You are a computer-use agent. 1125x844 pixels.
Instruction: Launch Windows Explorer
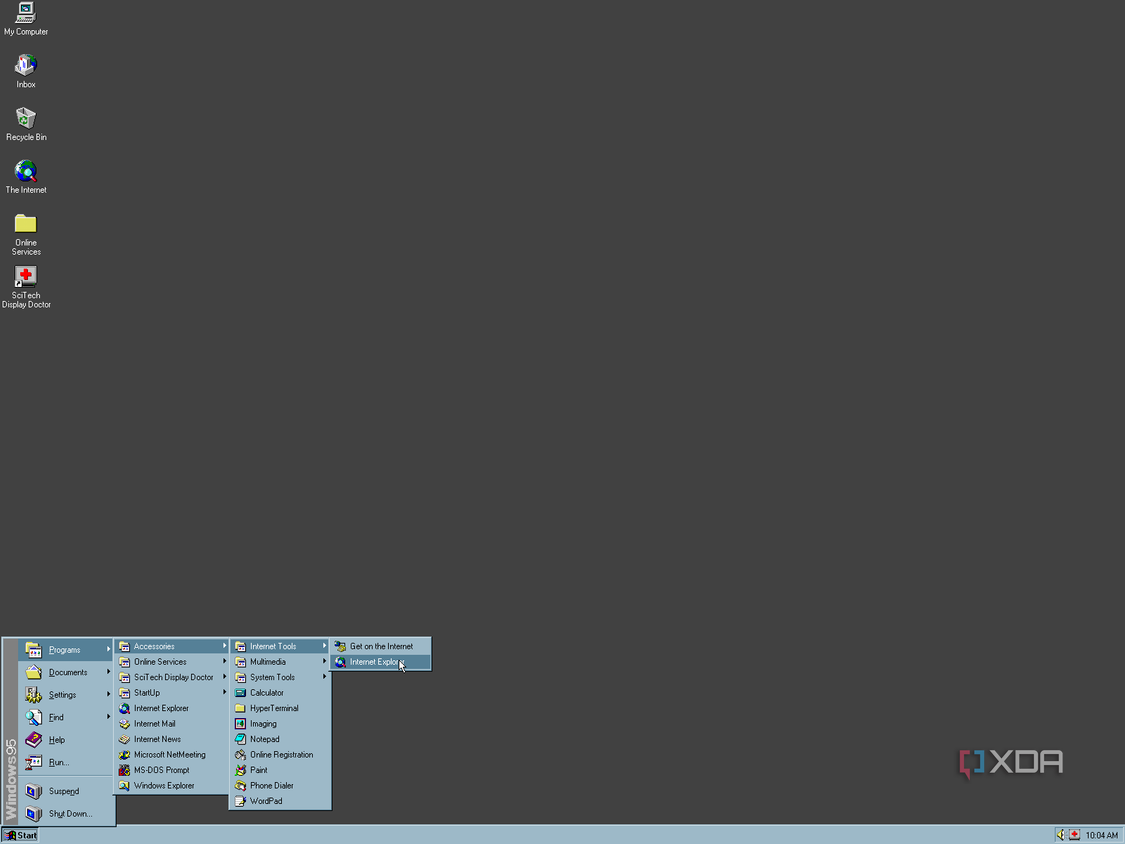click(x=172, y=786)
